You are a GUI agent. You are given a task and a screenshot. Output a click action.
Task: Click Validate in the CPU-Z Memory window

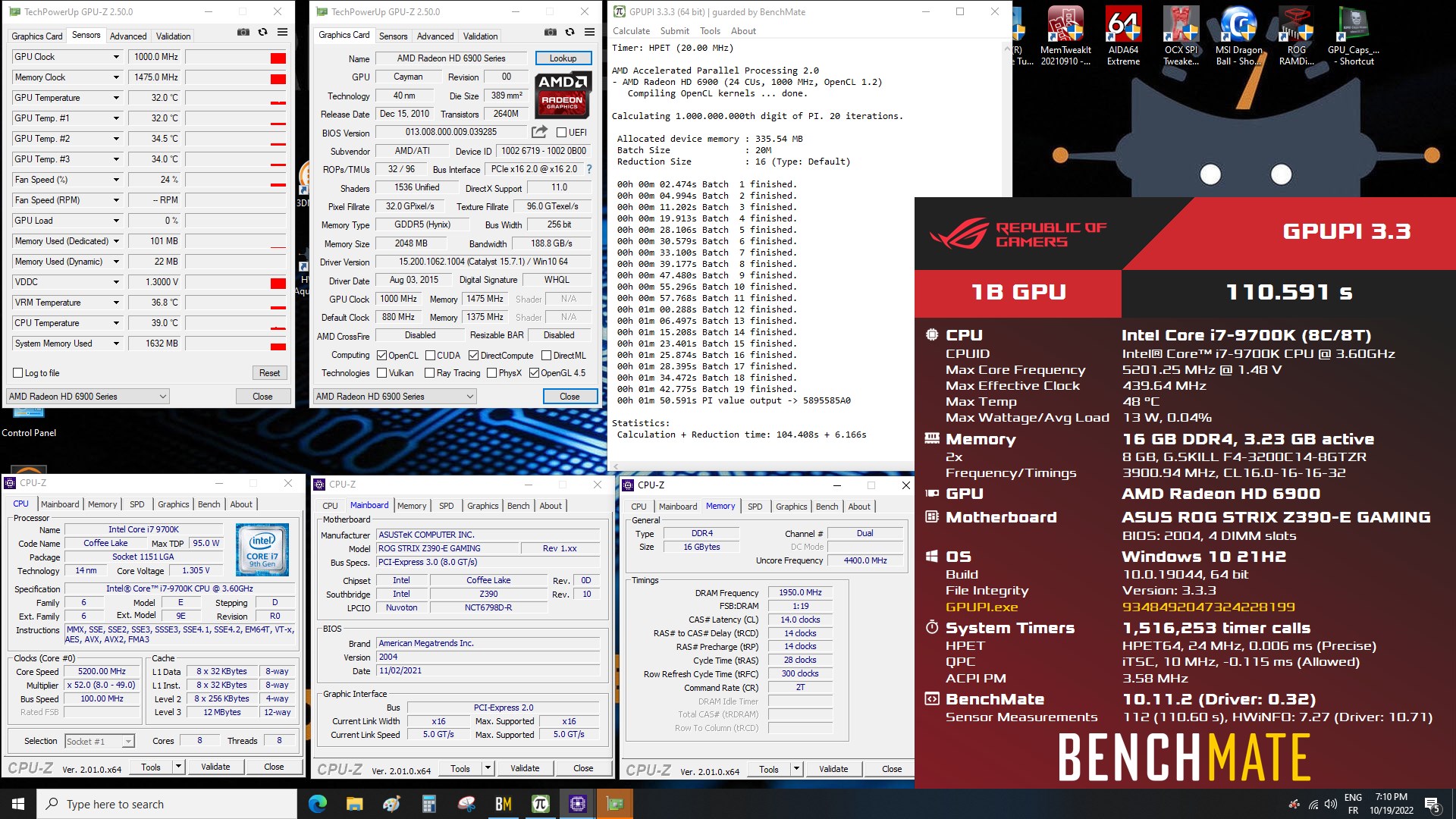point(833,769)
